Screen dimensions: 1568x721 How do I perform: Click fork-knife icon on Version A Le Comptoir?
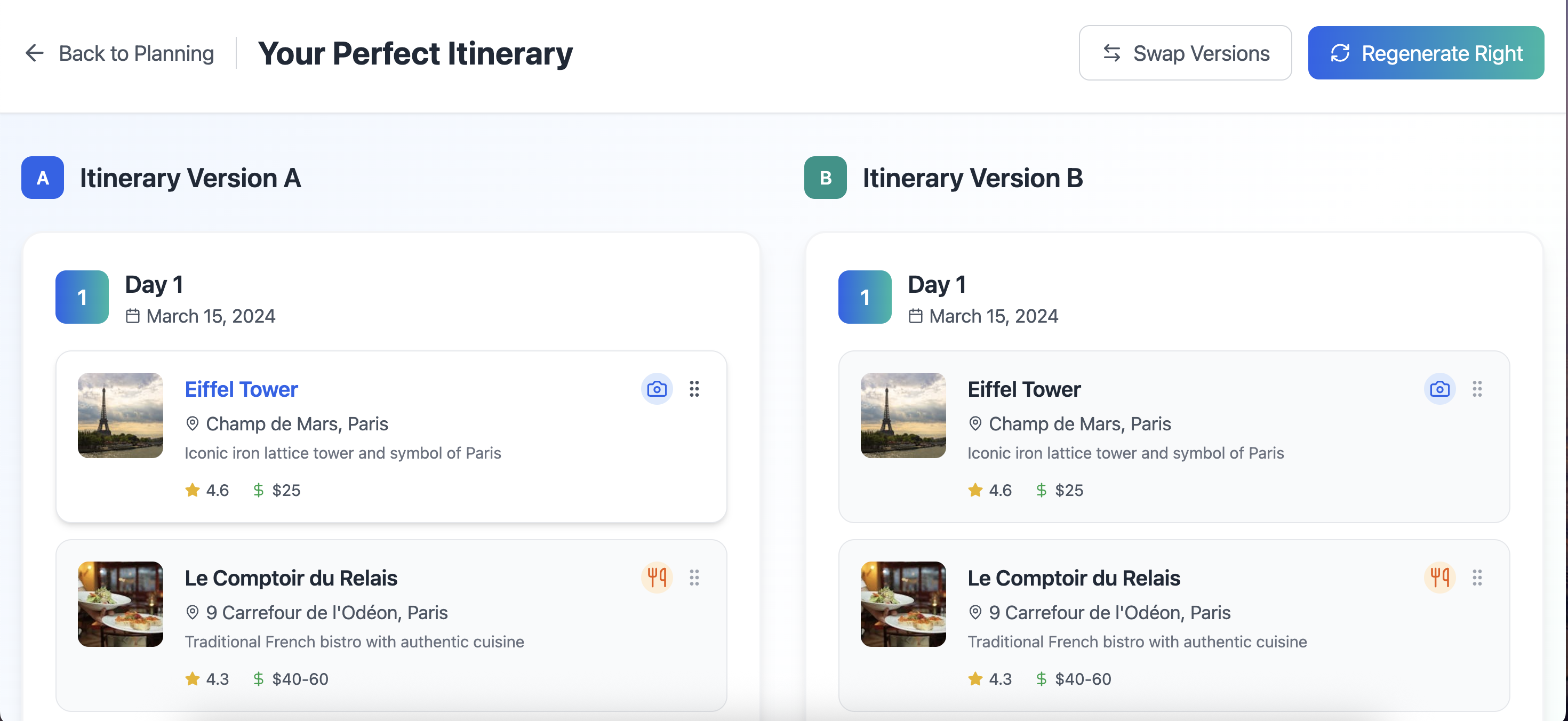(x=656, y=577)
